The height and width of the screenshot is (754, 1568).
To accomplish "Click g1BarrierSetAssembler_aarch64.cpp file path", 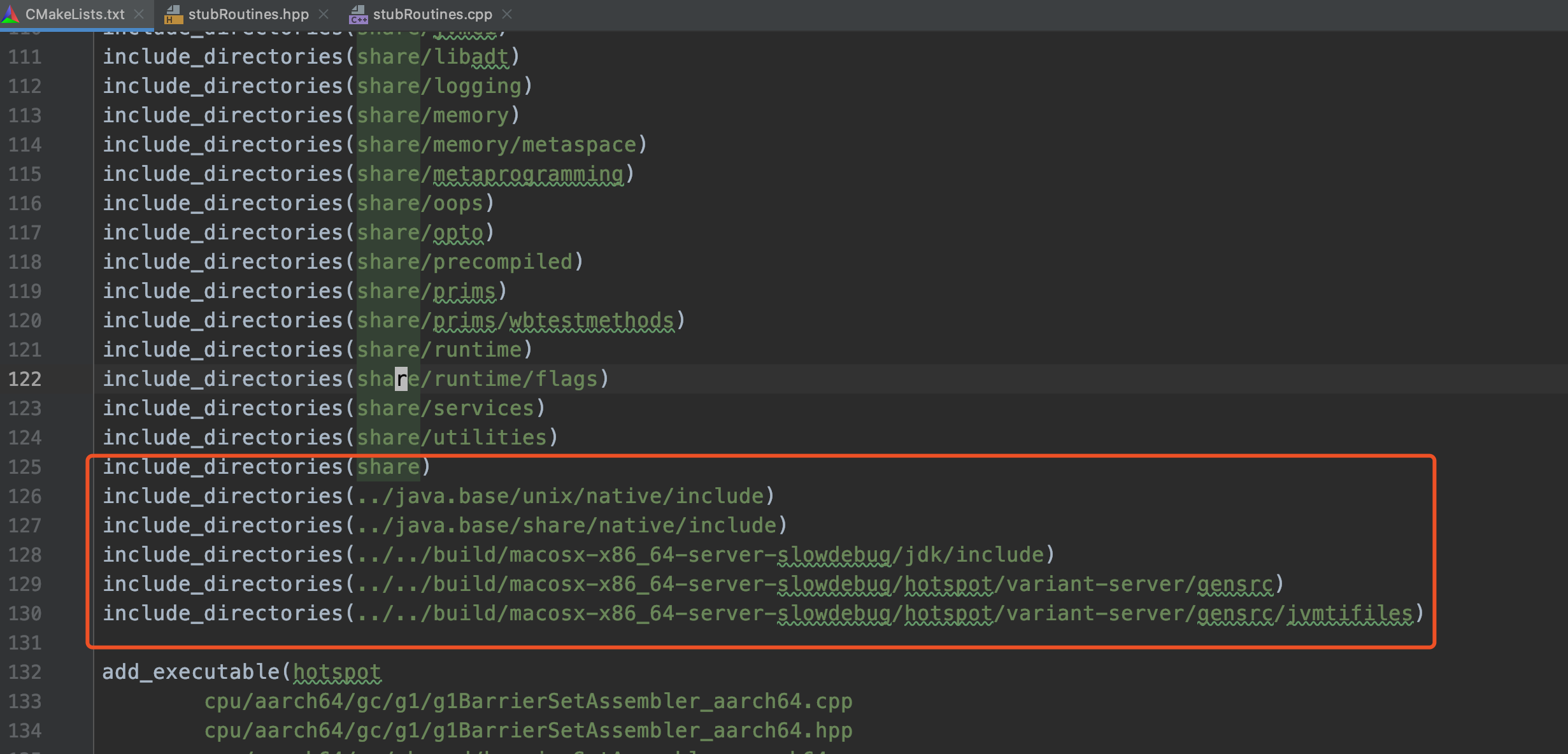I will [x=528, y=701].
